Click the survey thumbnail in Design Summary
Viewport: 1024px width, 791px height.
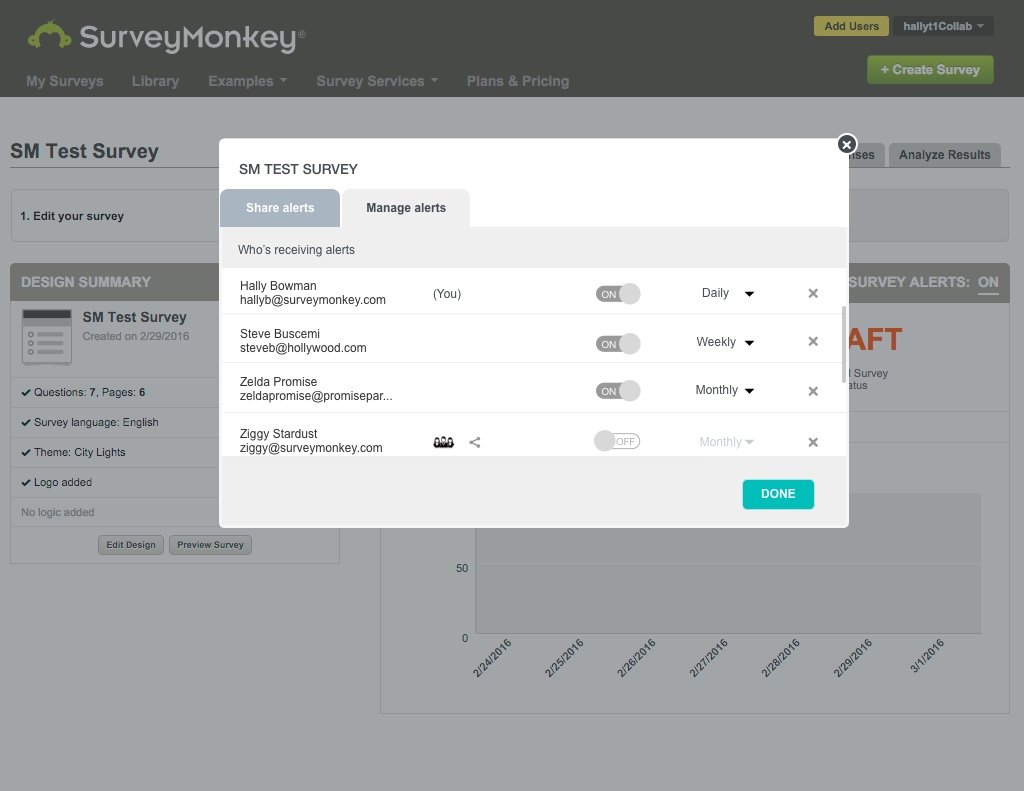pyautogui.click(x=46, y=336)
